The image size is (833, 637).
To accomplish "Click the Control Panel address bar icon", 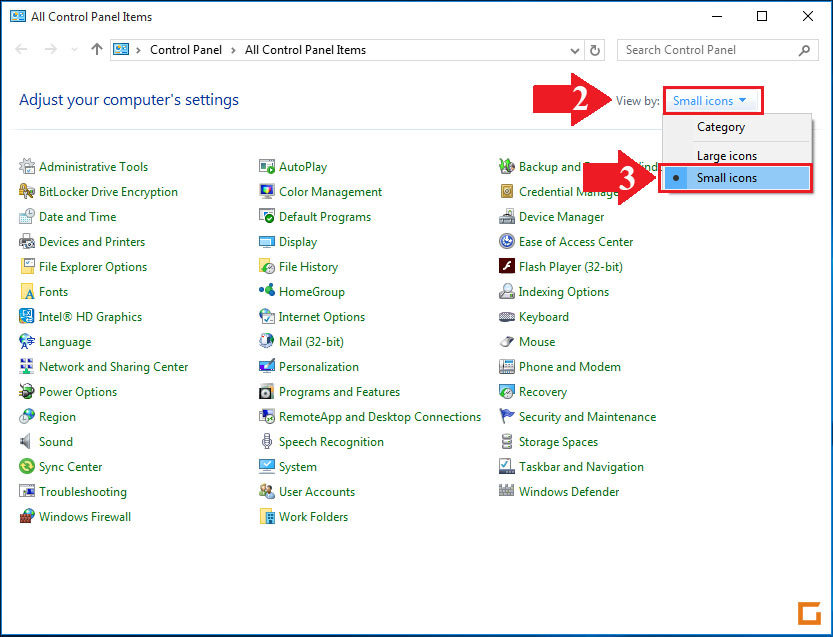I will click(x=121, y=49).
